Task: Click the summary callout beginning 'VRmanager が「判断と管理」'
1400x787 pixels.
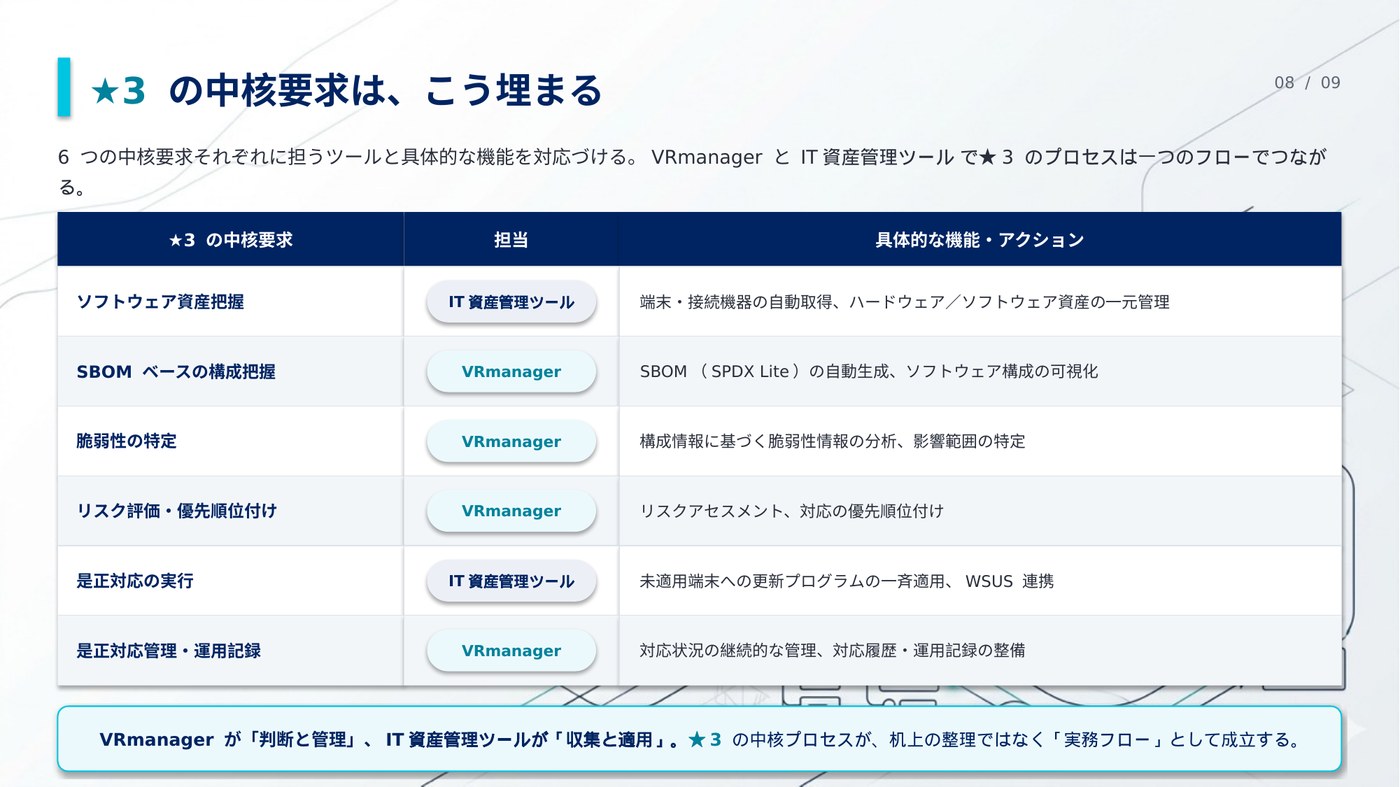Action: (699, 739)
